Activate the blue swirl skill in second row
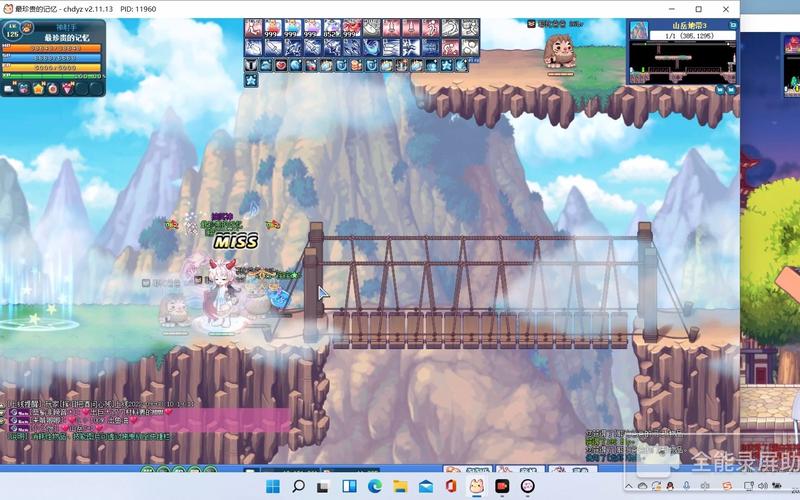This screenshot has width=800, height=500. tap(371, 47)
